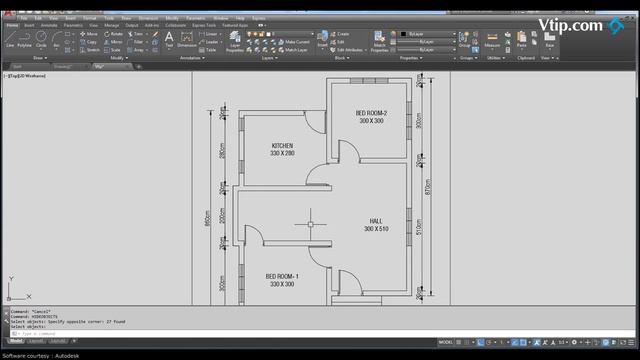Click the 'HALL' room label

[x=376, y=221]
